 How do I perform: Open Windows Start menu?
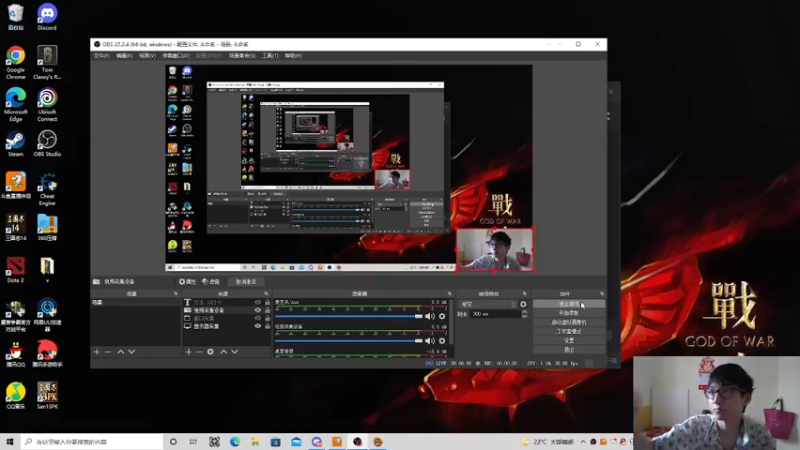pos(10,442)
